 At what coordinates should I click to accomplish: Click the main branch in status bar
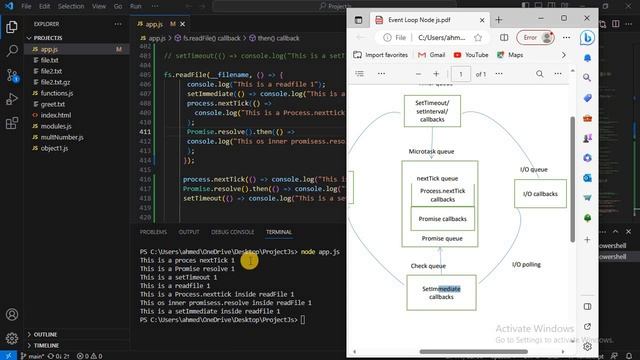pos(33,356)
